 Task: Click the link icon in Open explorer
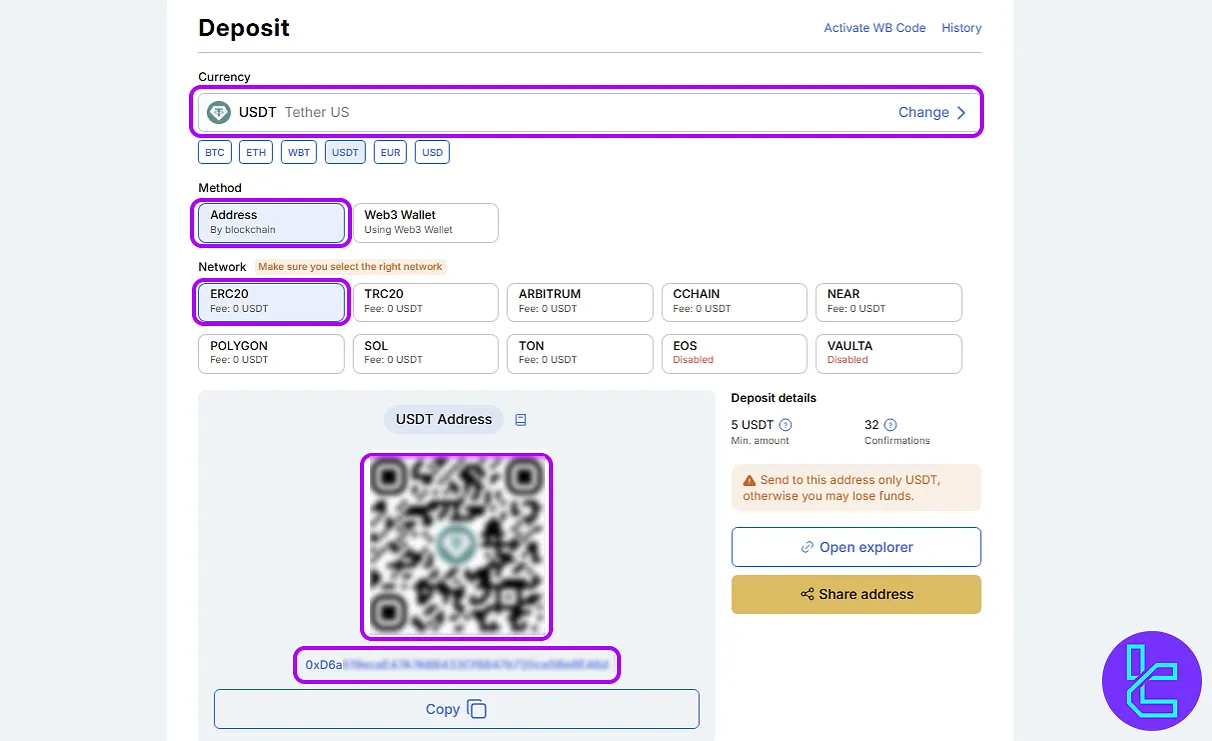807,547
